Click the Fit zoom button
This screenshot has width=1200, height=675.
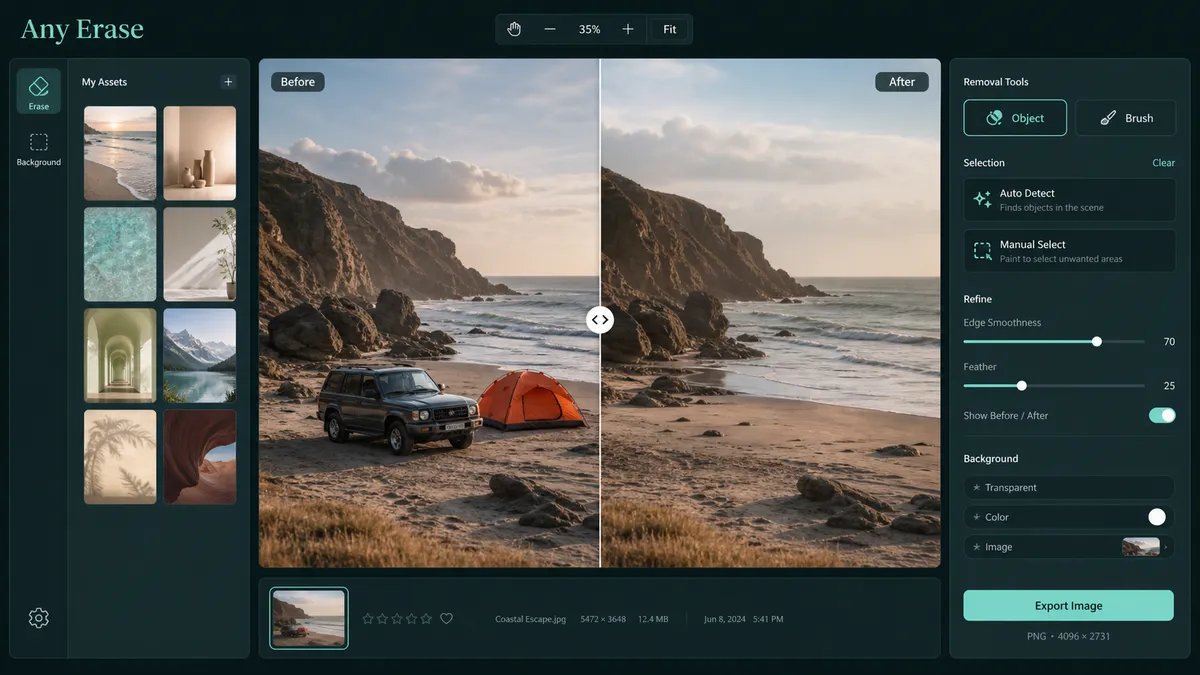pos(670,29)
